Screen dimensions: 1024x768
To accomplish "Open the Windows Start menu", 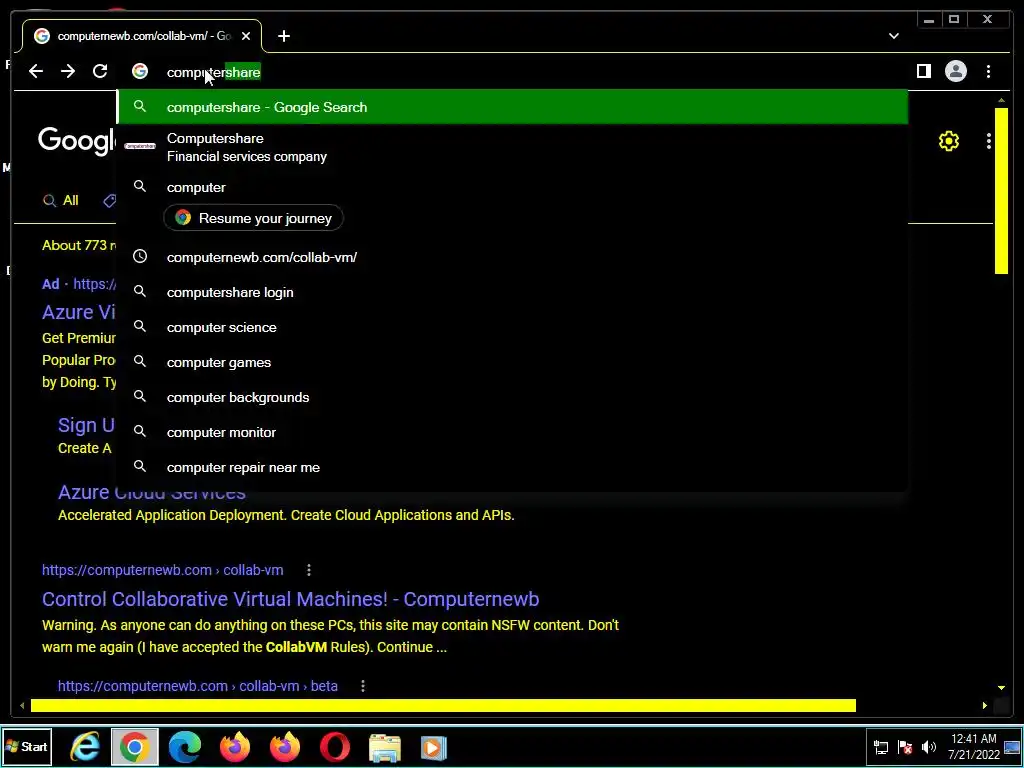I will tap(27, 746).
